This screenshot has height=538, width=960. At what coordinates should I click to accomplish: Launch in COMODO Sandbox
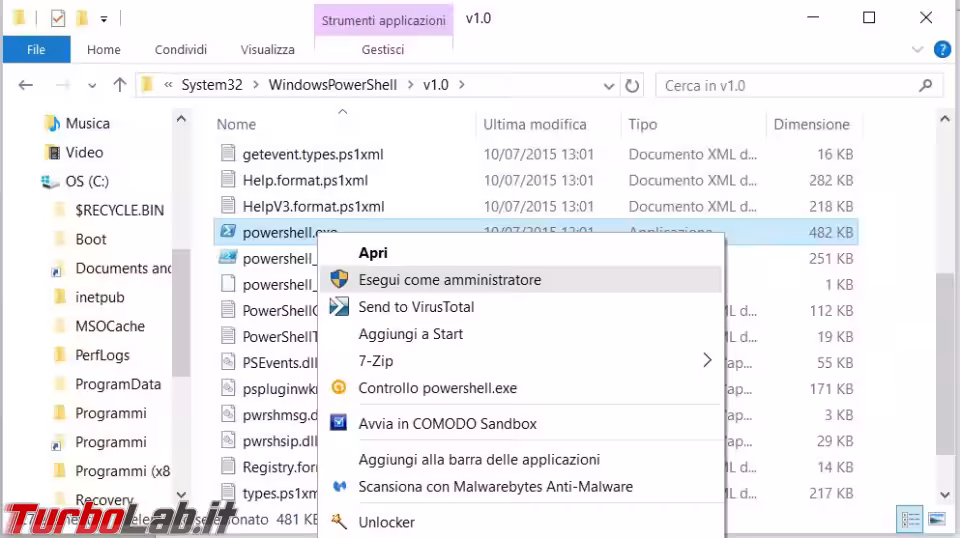click(448, 424)
